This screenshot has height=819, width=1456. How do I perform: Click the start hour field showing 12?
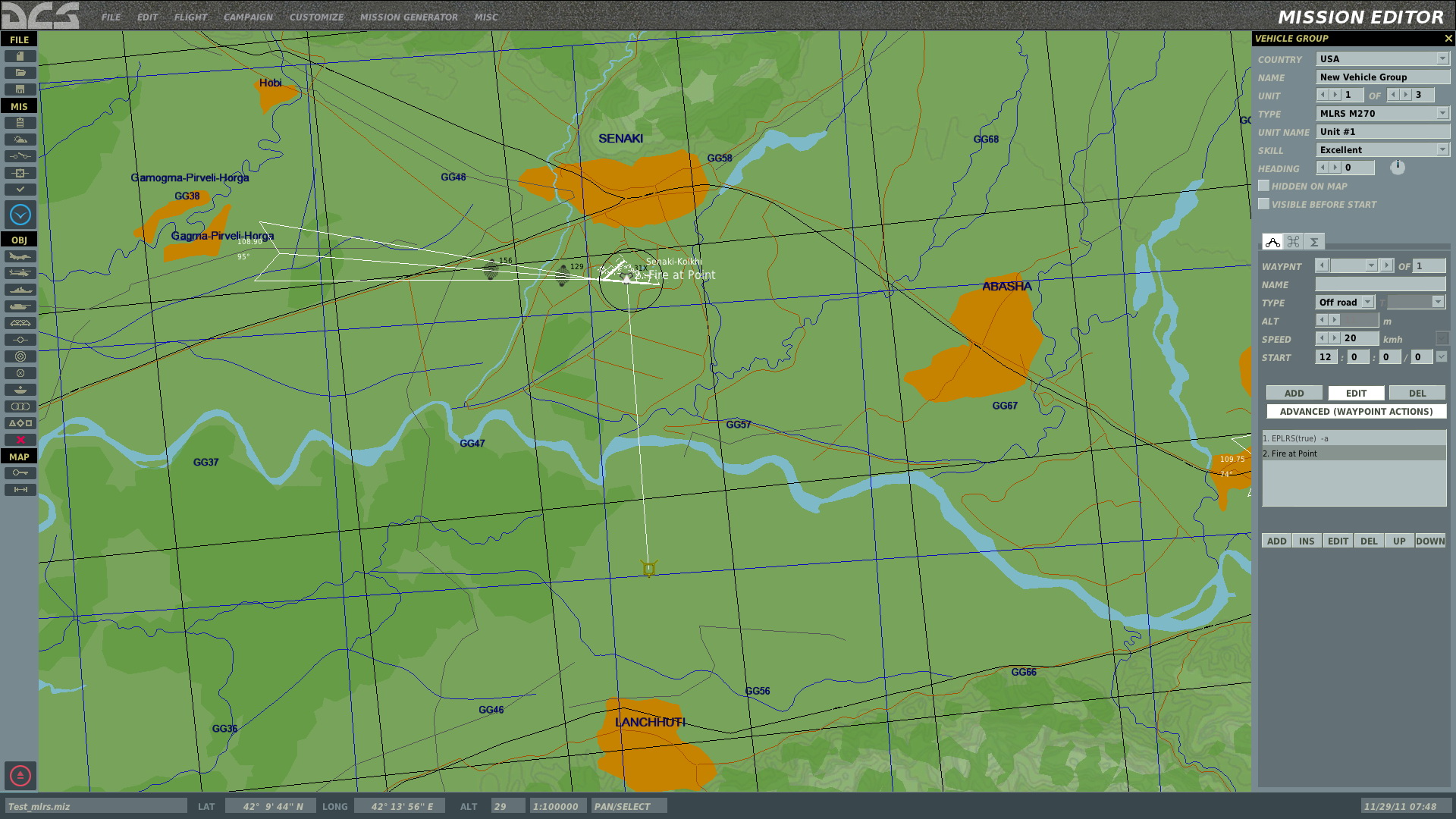1326,356
